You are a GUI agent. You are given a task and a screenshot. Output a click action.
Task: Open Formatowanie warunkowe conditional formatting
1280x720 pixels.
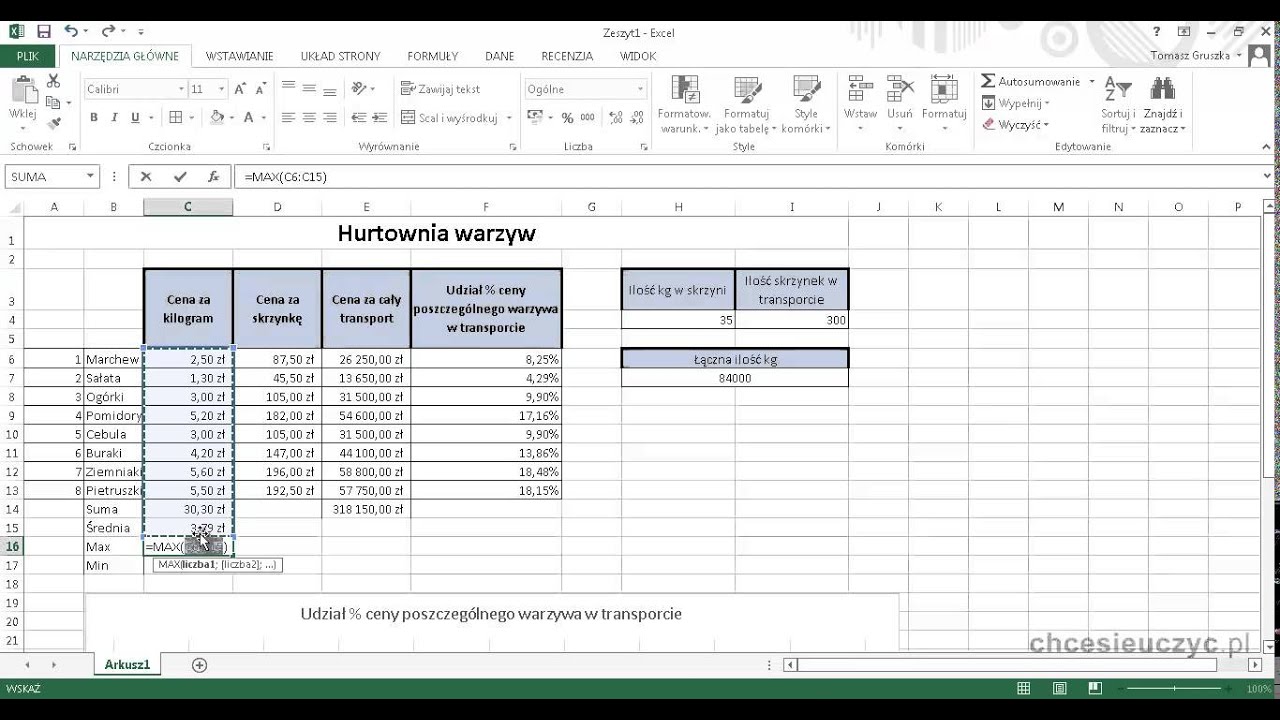(684, 104)
